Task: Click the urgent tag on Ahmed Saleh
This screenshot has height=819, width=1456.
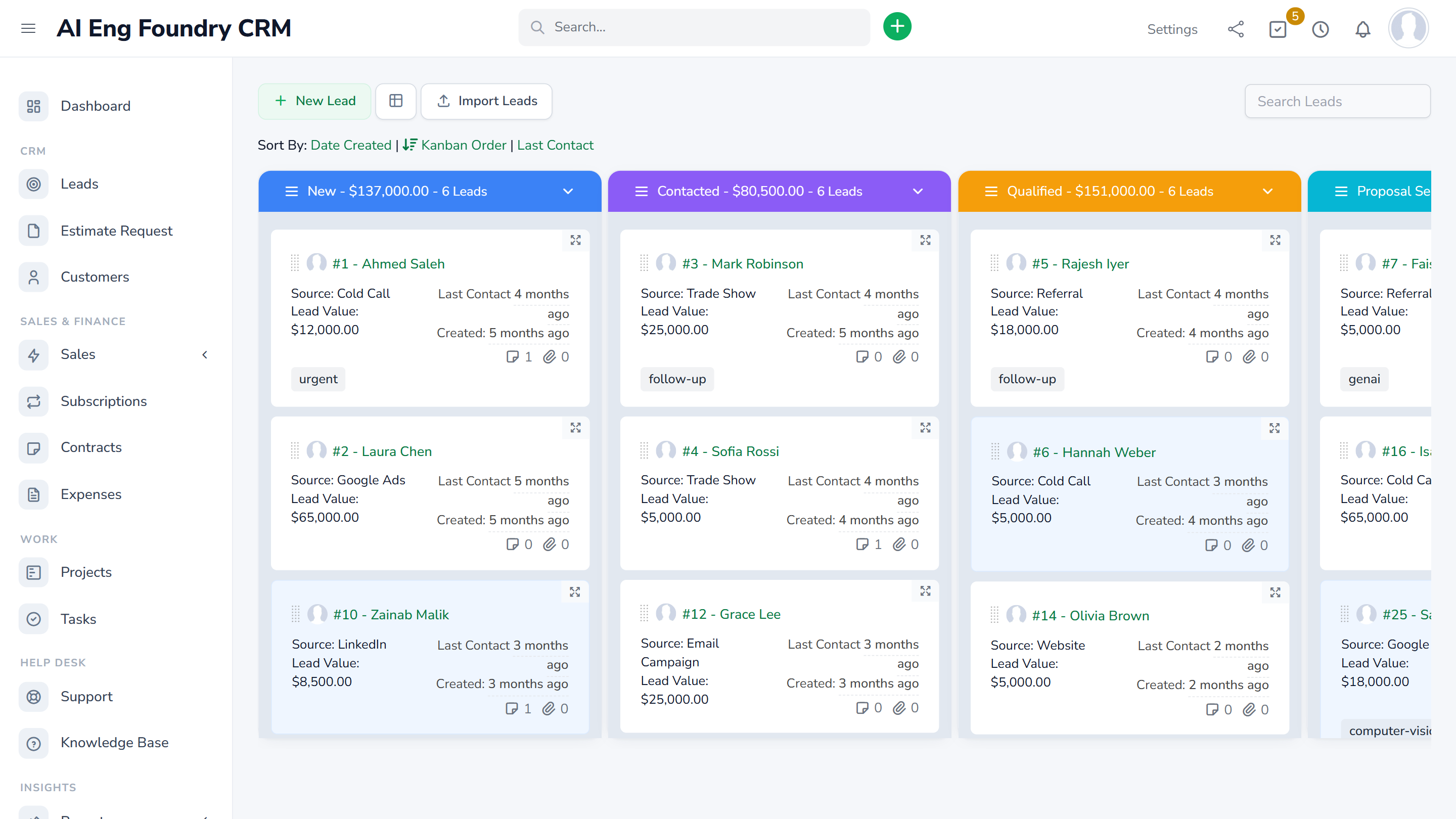Action: click(x=318, y=379)
